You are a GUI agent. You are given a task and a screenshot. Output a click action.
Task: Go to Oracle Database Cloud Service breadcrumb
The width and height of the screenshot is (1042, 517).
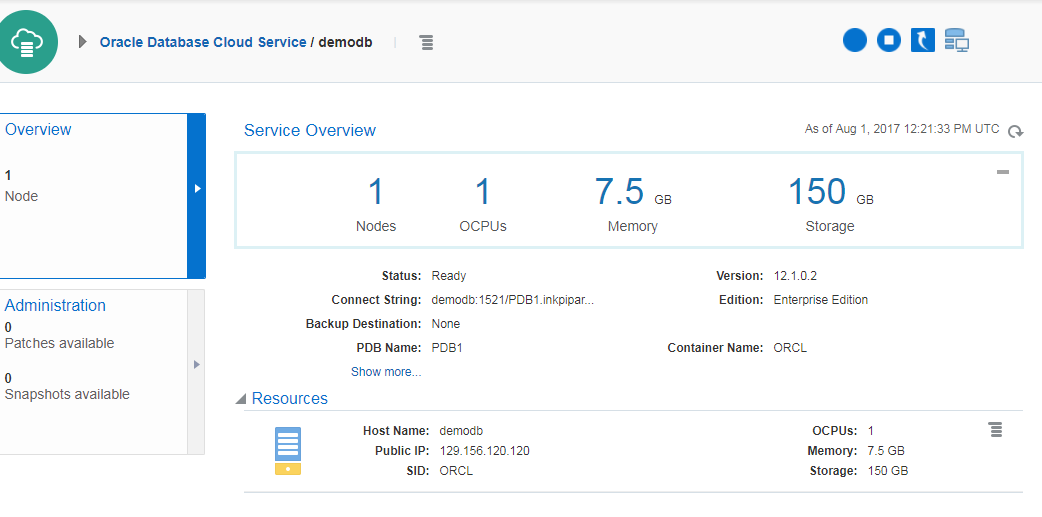point(203,43)
